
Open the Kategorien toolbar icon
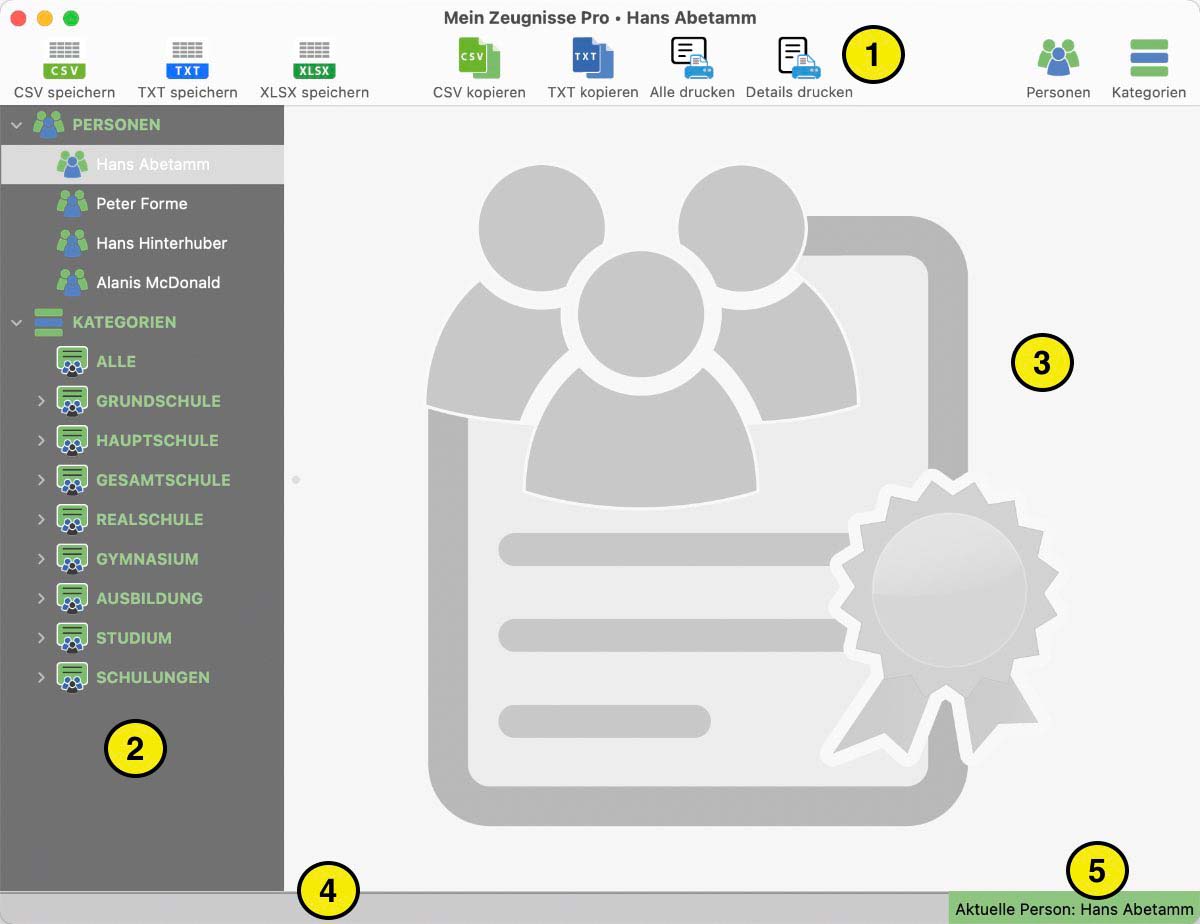1148,58
